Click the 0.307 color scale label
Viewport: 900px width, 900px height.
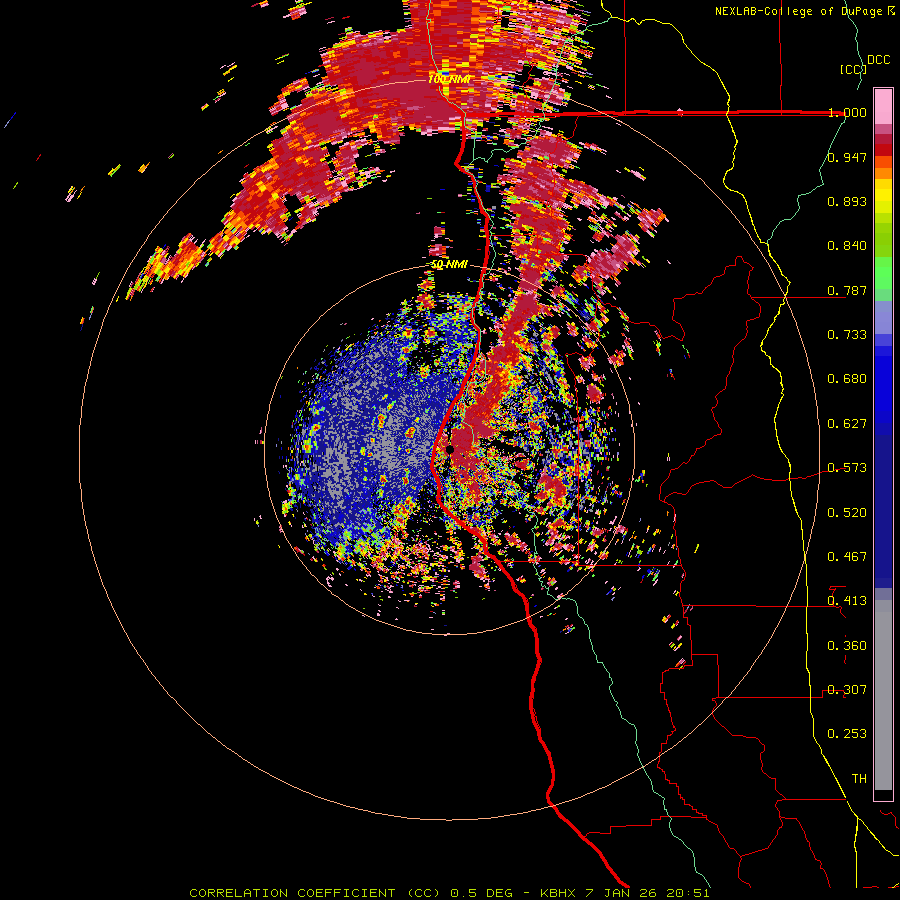847,690
